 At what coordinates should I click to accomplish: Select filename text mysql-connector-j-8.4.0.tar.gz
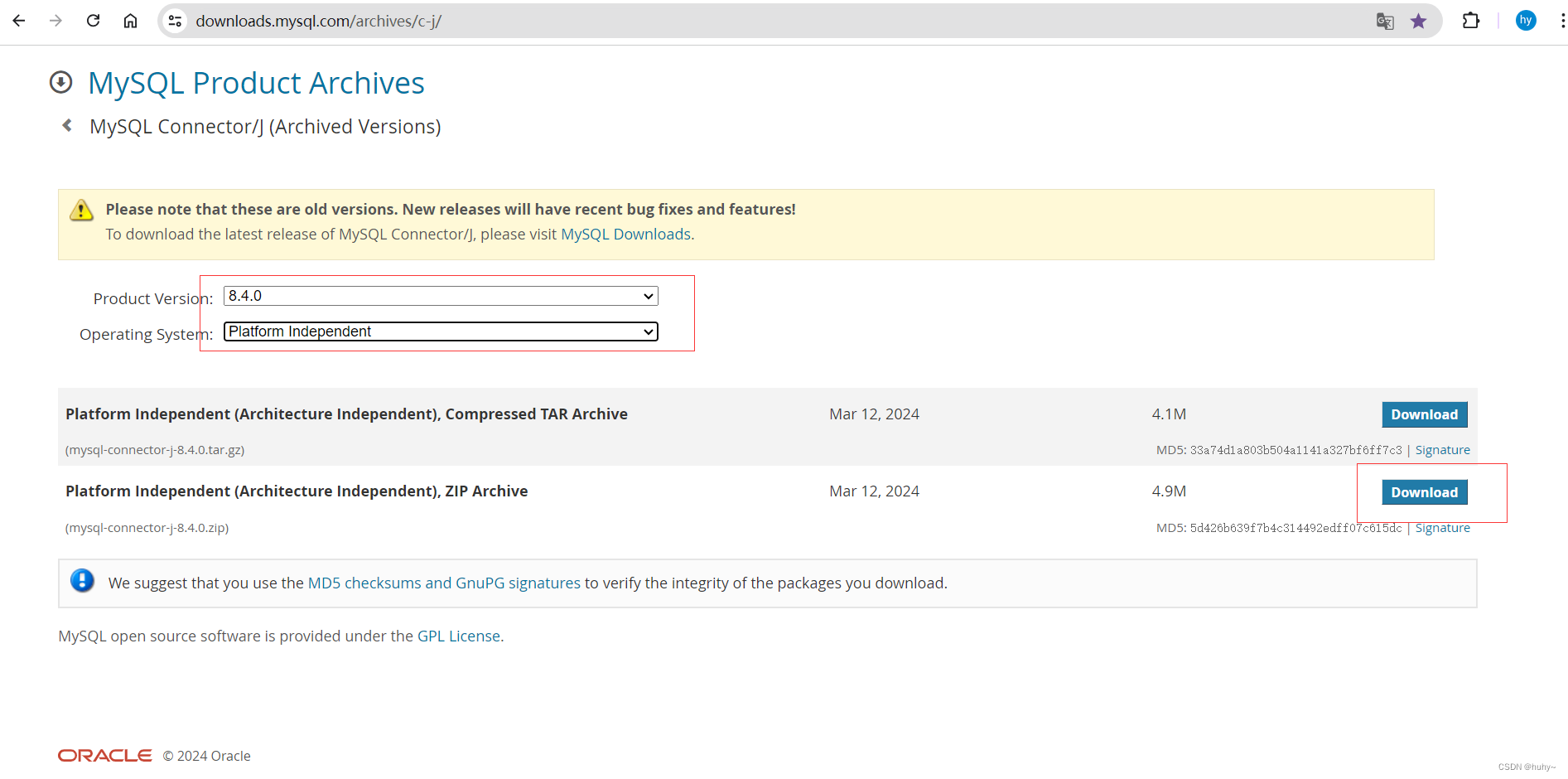(155, 450)
